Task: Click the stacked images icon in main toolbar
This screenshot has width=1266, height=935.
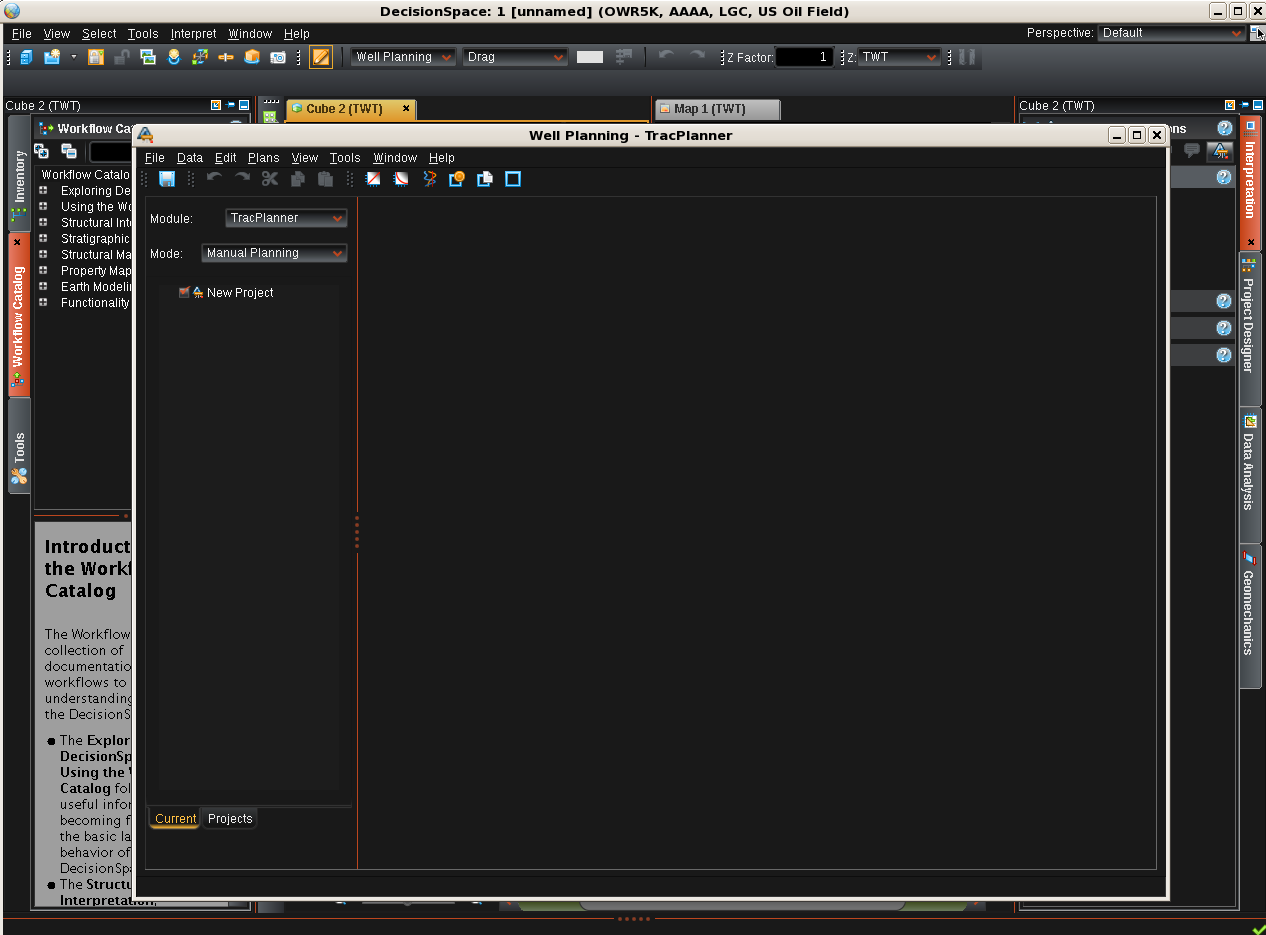Action: pyautogui.click(x=148, y=57)
